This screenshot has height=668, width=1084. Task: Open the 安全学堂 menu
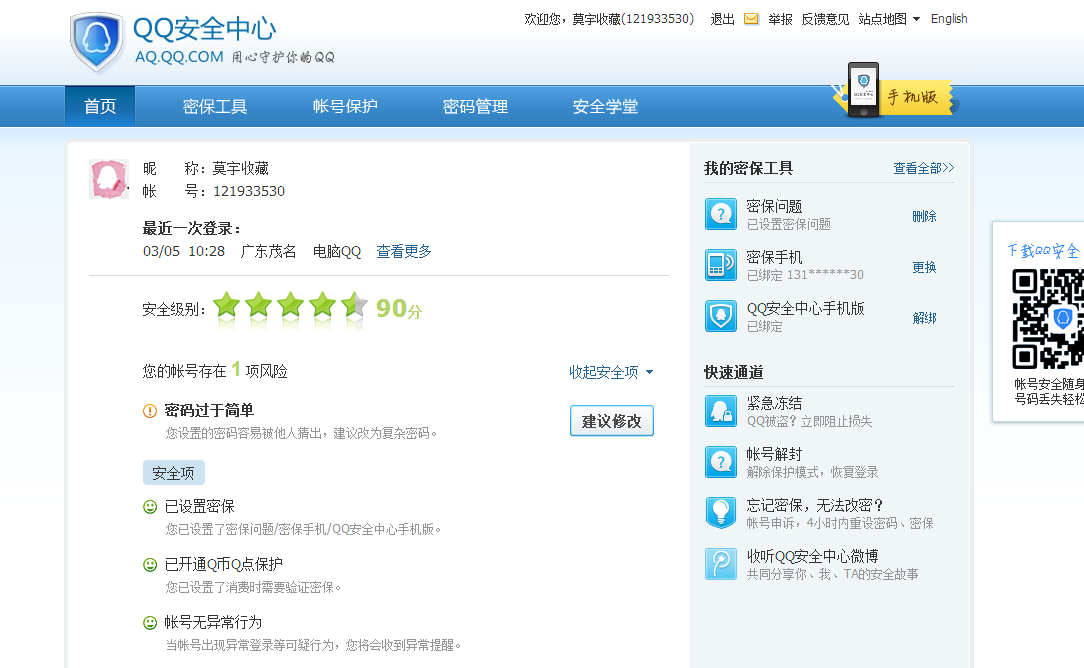click(x=605, y=106)
